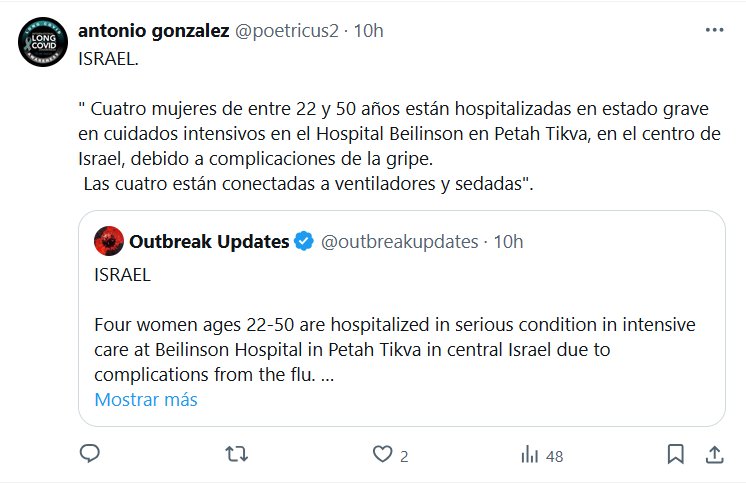
Task: View tweet analytics bar chart icon
Action: click(529, 455)
